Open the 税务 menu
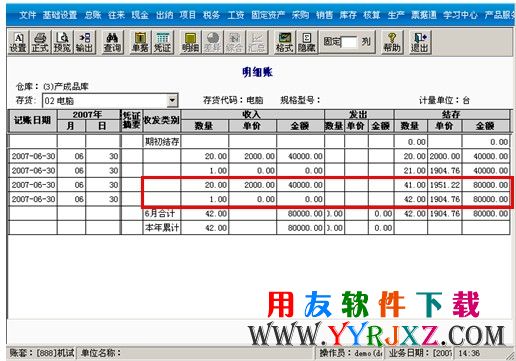This screenshot has height=361, width=516. tap(211, 15)
